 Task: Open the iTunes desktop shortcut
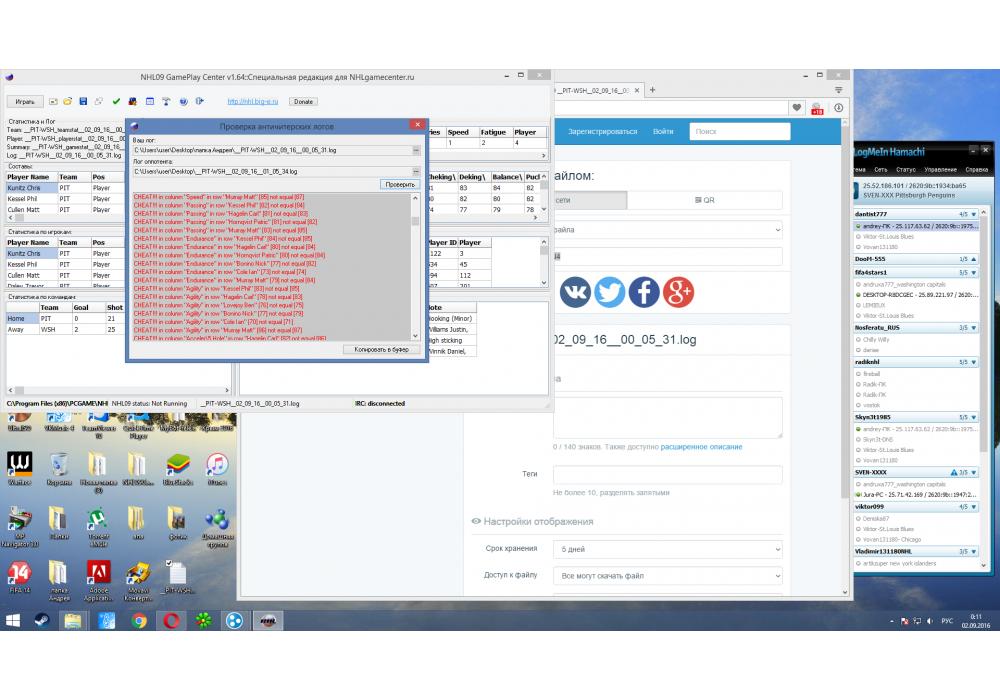click(217, 466)
